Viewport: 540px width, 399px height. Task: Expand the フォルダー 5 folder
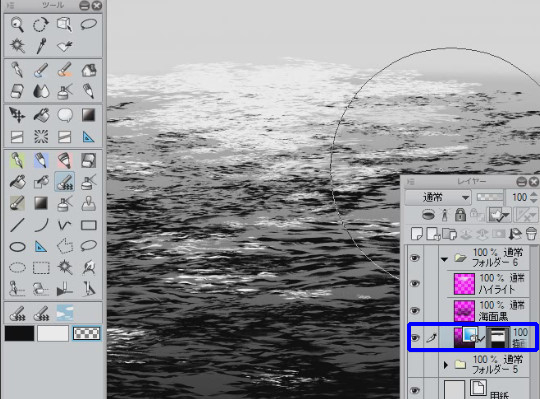tap(446, 365)
